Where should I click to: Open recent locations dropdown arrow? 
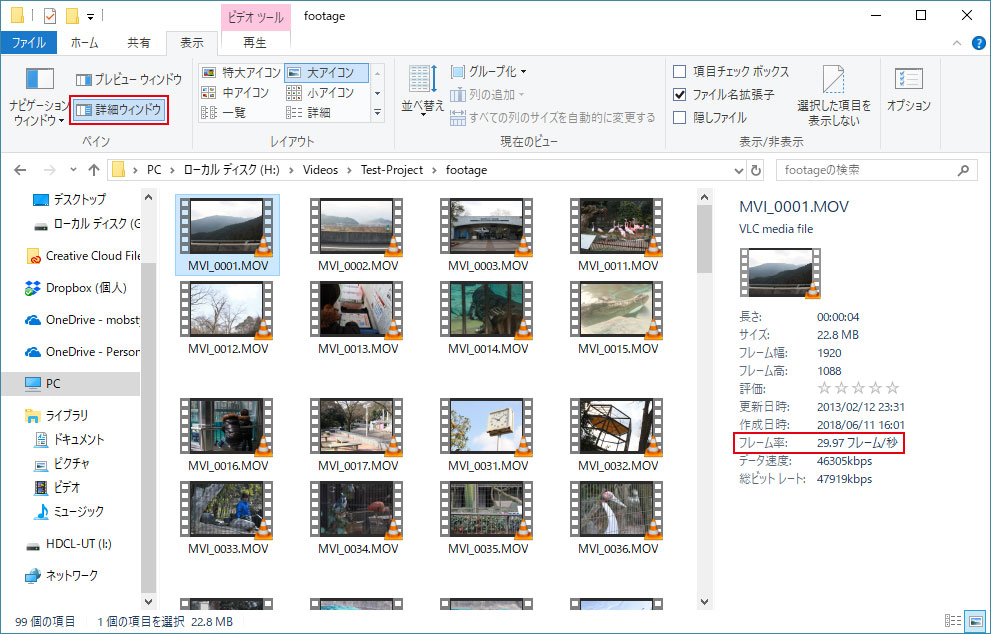(73, 170)
